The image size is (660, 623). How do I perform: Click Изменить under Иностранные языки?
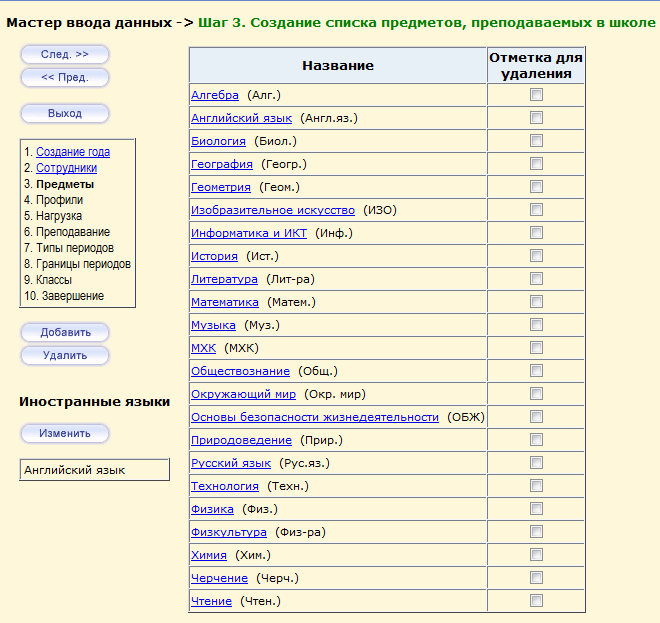click(x=65, y=433)
